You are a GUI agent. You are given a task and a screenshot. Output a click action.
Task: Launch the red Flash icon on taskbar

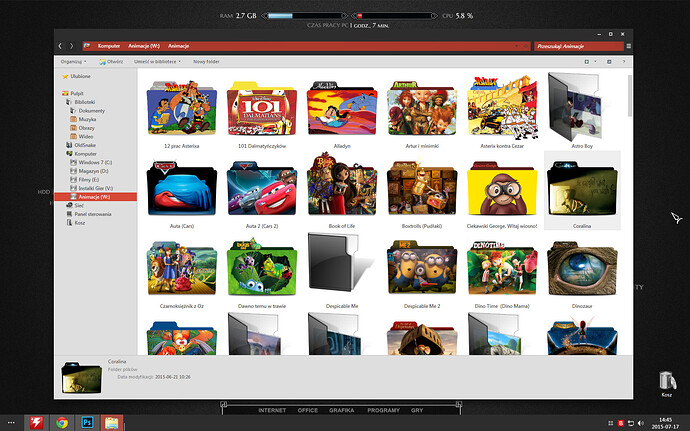click(x=36, y=423)
